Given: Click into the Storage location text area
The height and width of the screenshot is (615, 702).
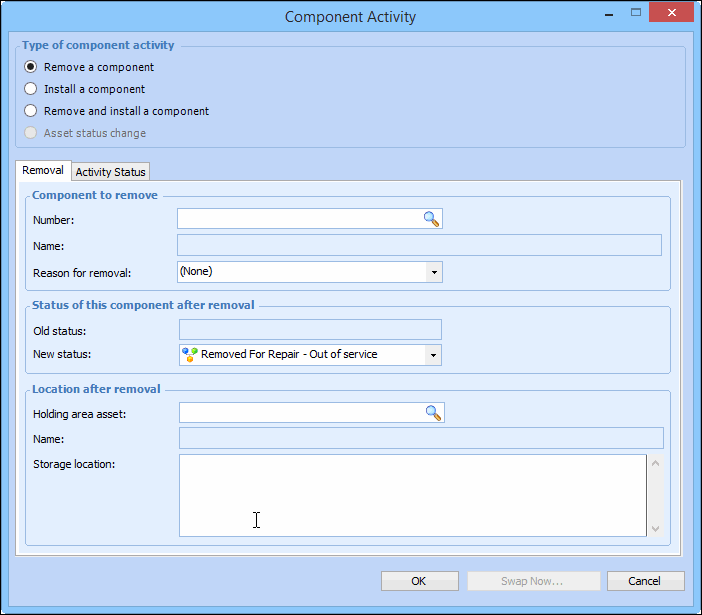Looking at the screenshot, I should [412, 495].
